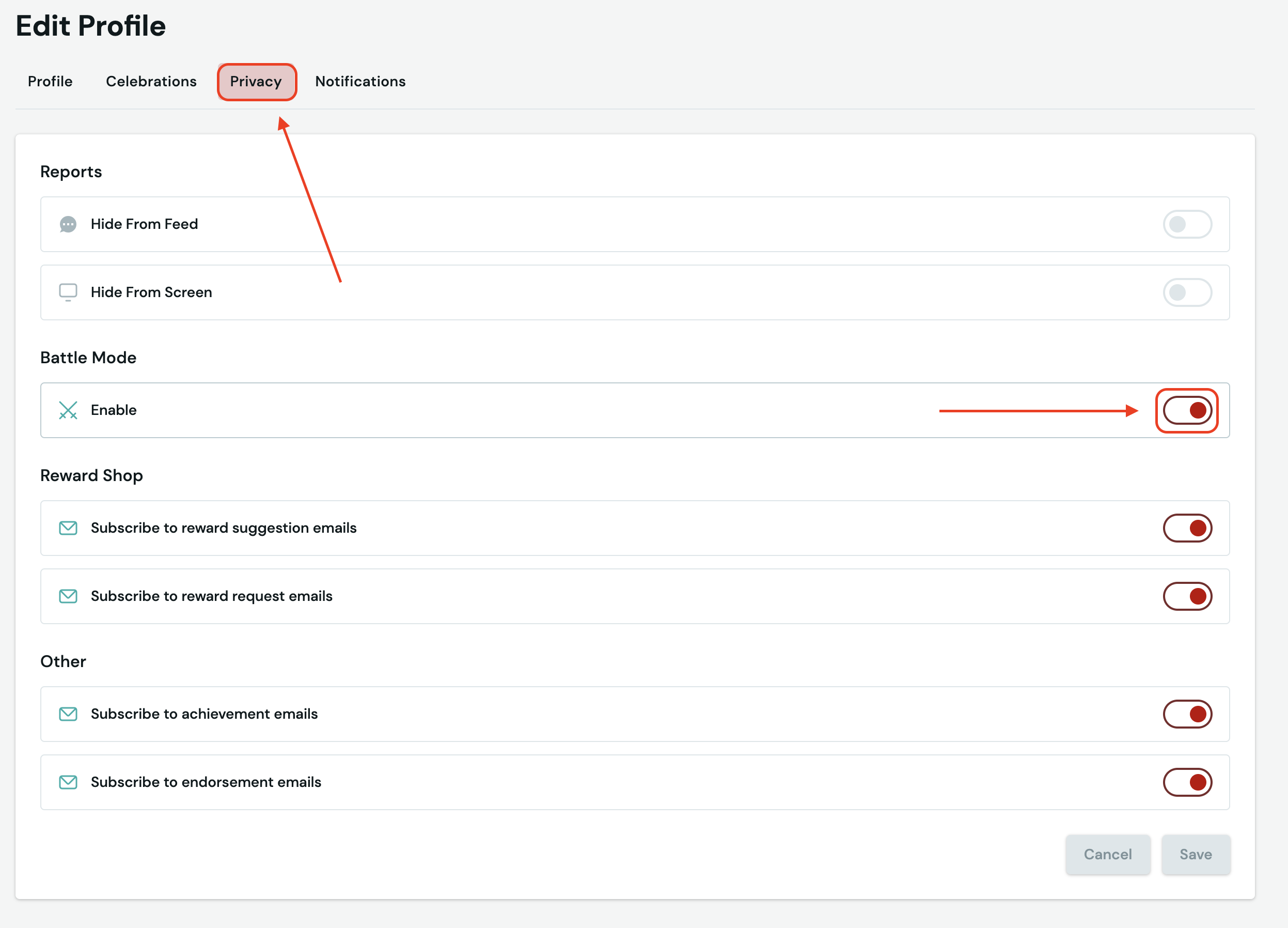Image resolution: width=1288 pixels, height=928 pixels.
Task: Click the crossed swords Battle Mode icon
Action: (x=68, y=410)
